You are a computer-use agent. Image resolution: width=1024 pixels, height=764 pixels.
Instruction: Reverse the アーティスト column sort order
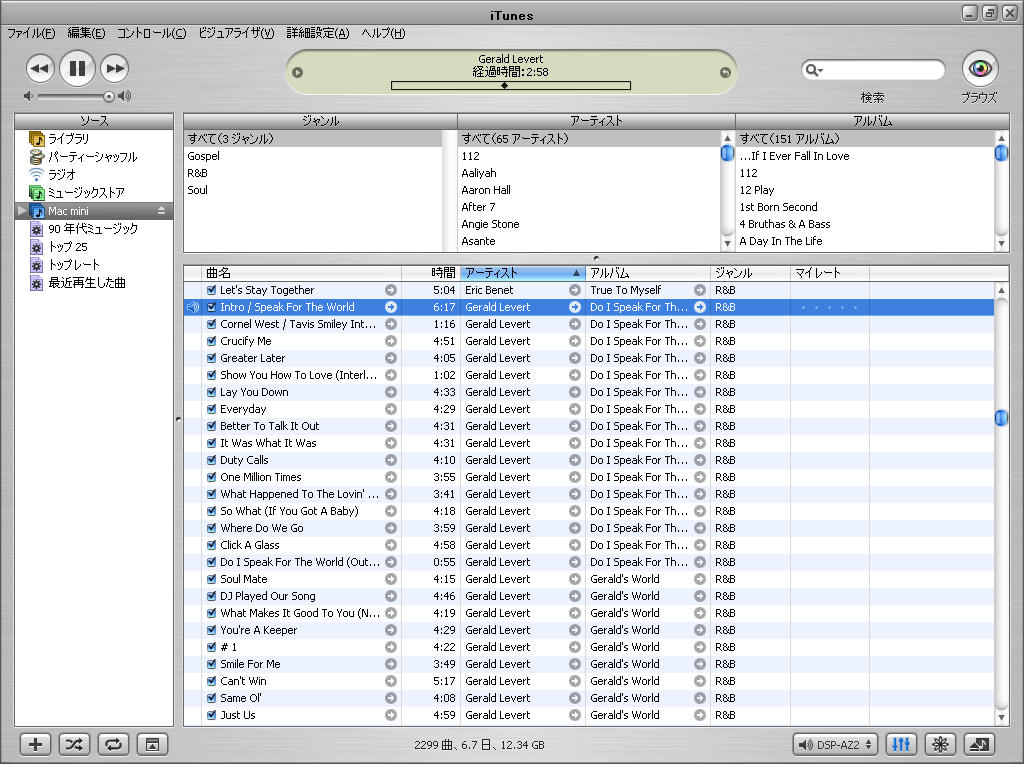click(x=523, y=273)
